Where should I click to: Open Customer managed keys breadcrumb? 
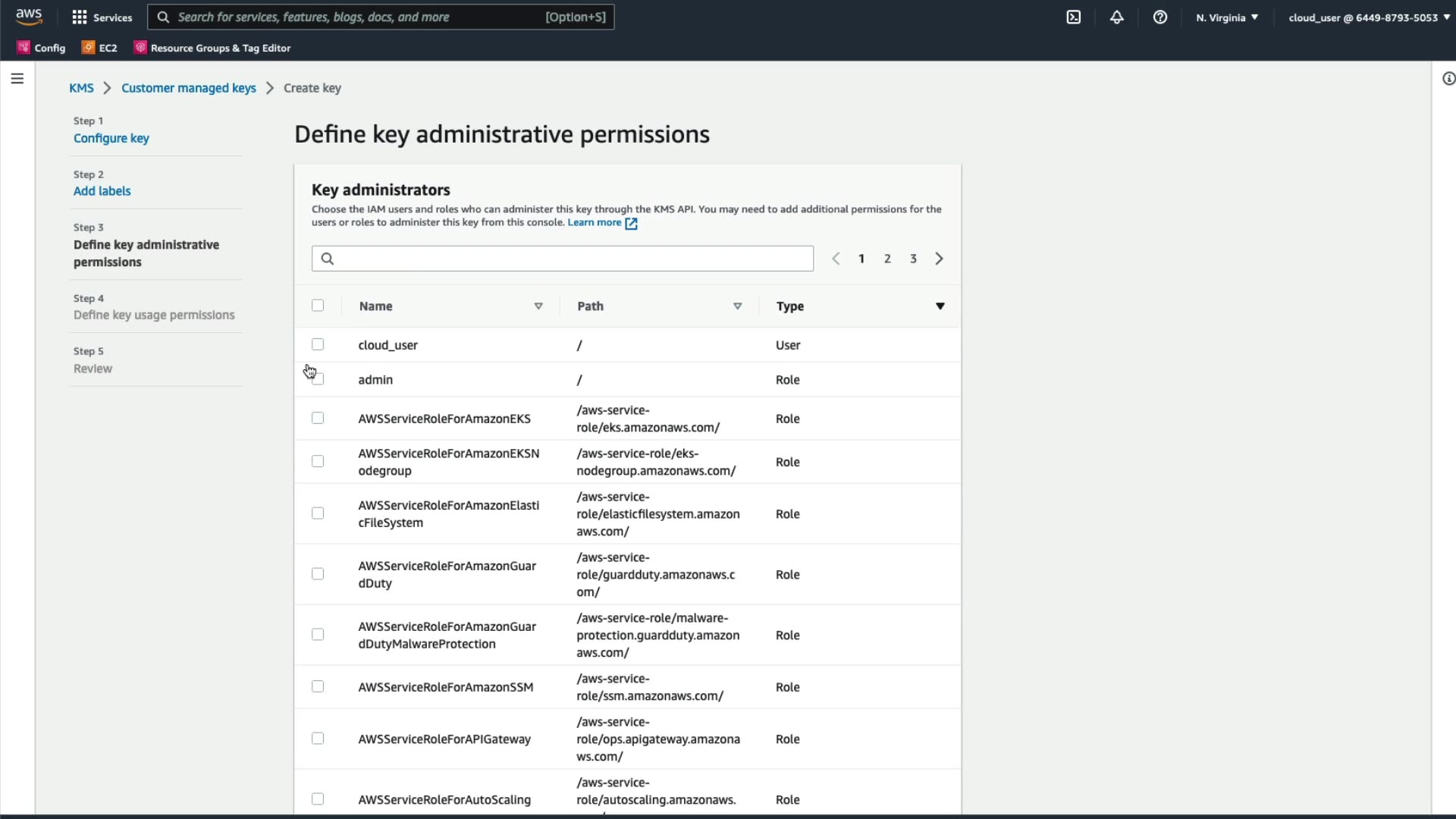click(189, 88)
